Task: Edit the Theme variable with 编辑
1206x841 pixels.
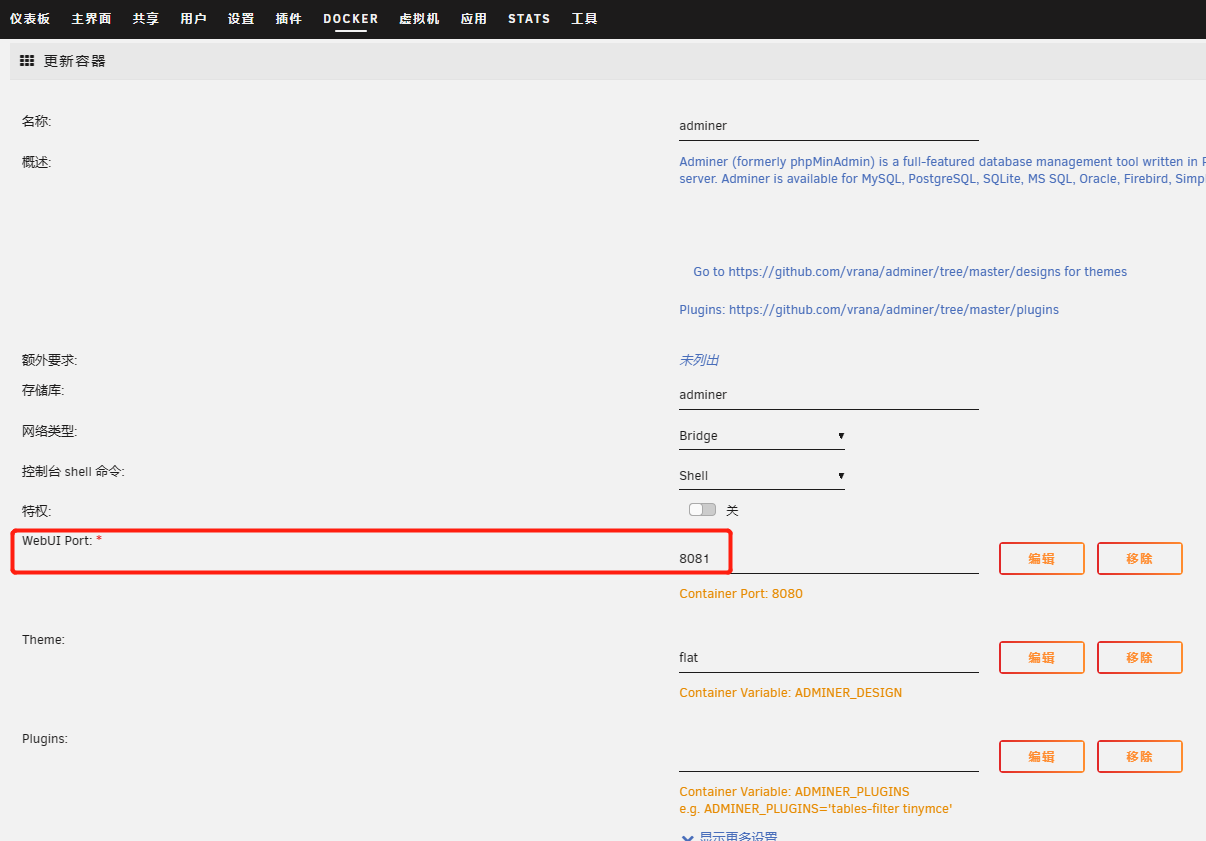Action: [1041, 658]
